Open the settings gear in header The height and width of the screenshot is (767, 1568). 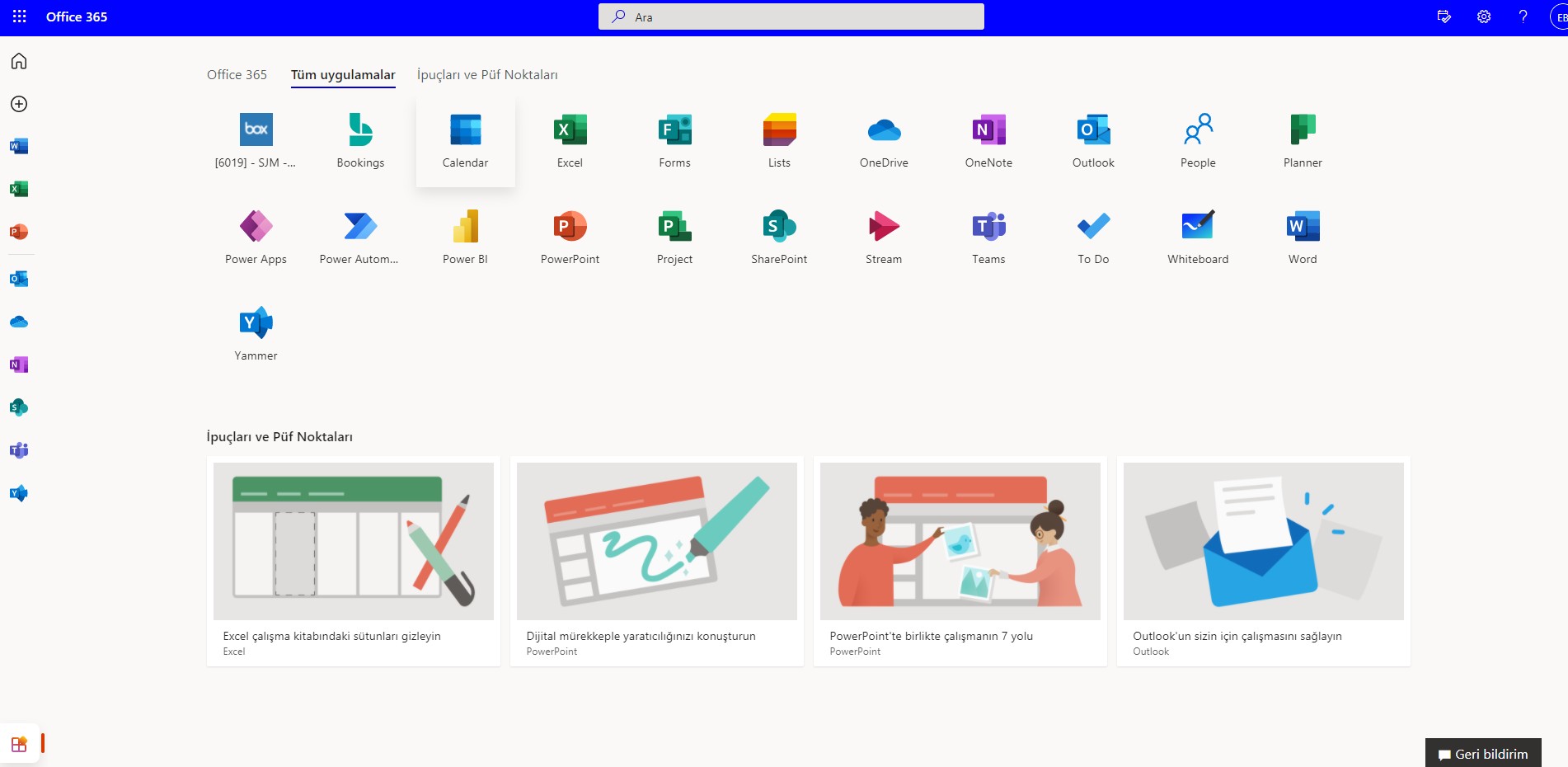tap(1483, 16)
